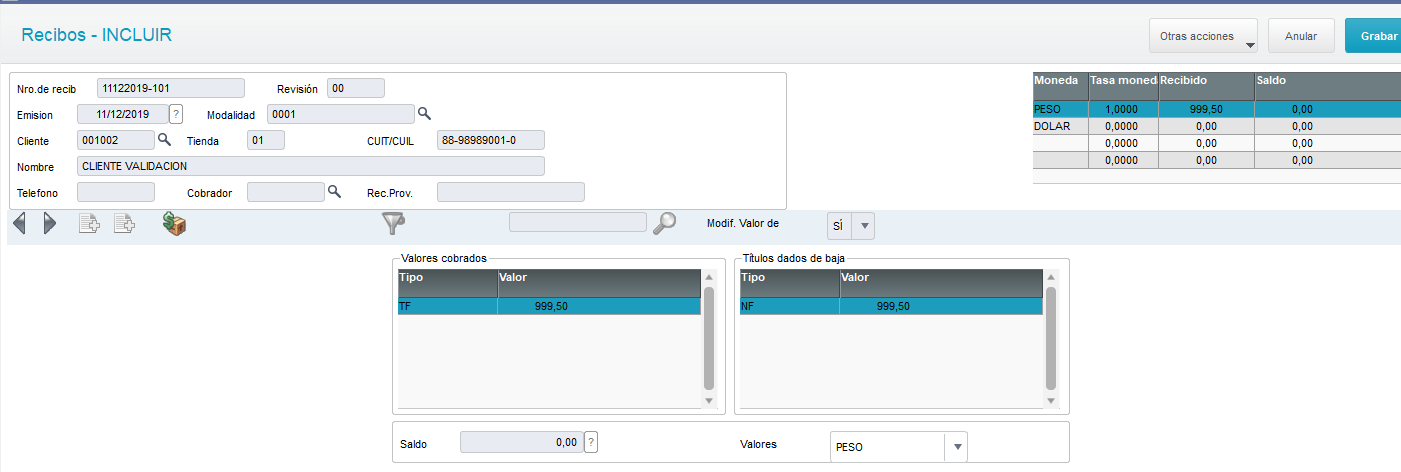This screenshot has width=1401, height=472.
Task: Select the NF row in Títulos dados de baja
Action: point(891,306)
